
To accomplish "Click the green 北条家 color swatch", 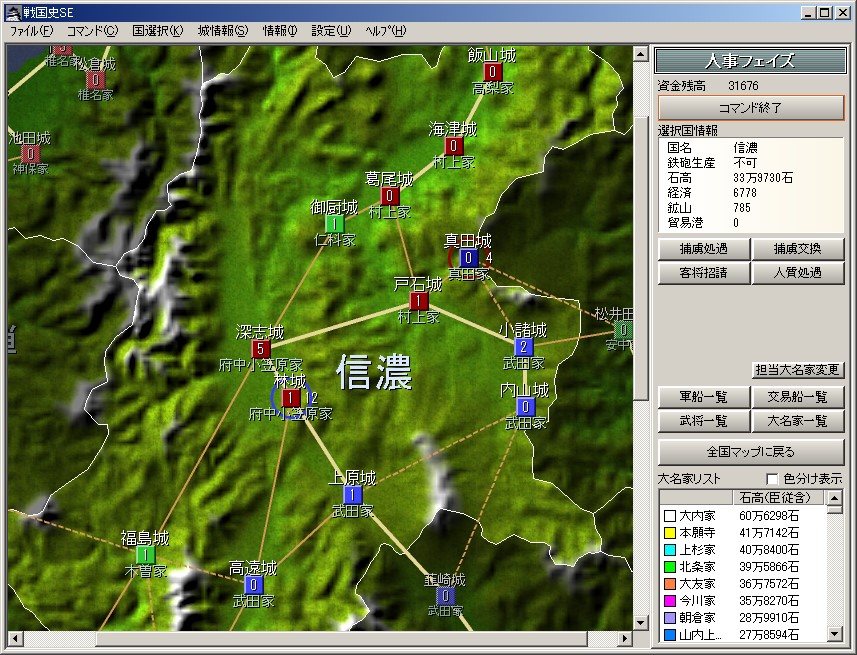I will [670, 566].
